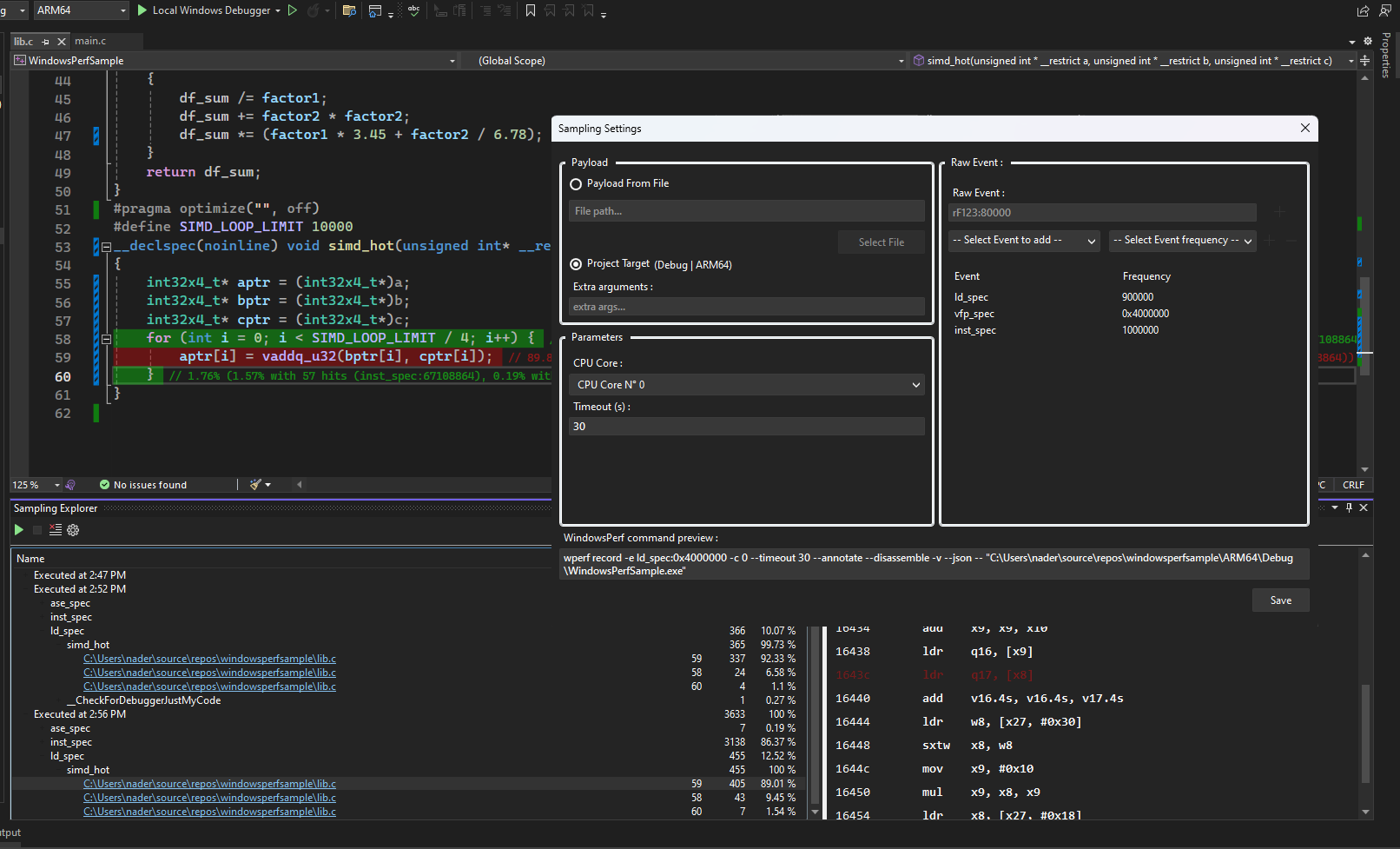The height and width of the screenshot is (849, 1400).
Task: Click the stop sampling icon
Action: (x=36, y=529)
